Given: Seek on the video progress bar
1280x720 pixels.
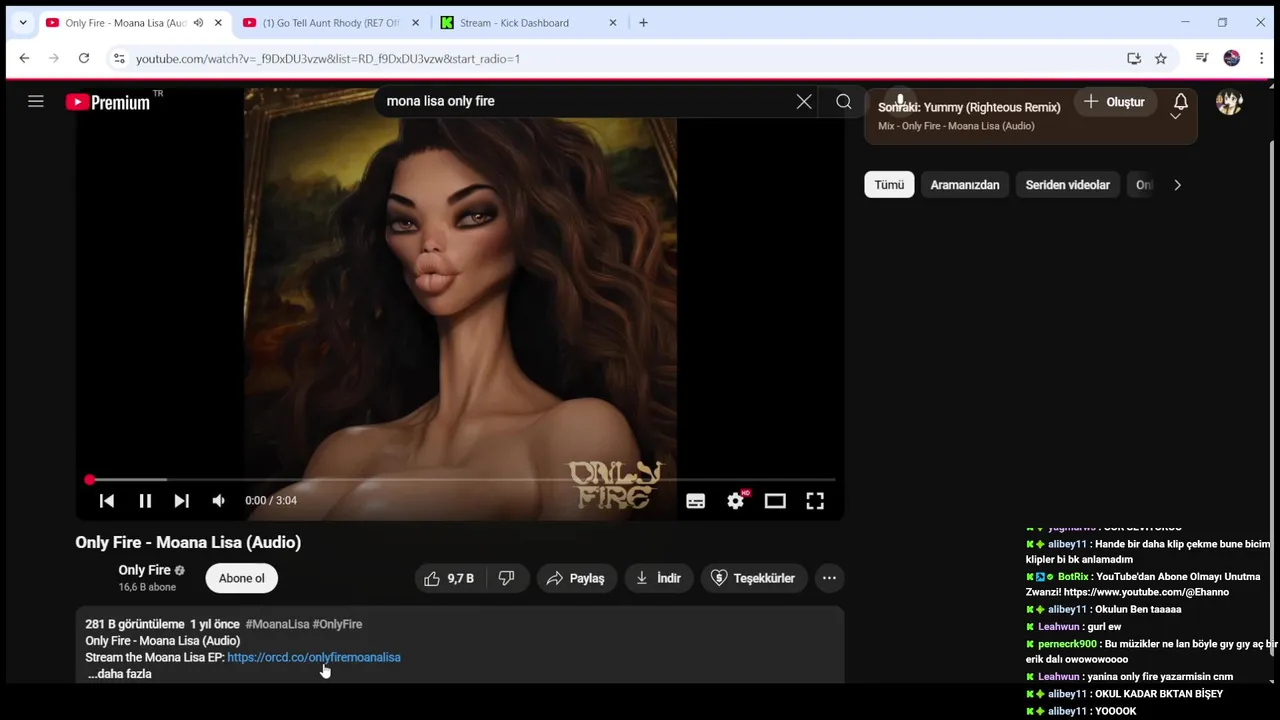Looking at the screenshot, I should (x=462, y=480).
